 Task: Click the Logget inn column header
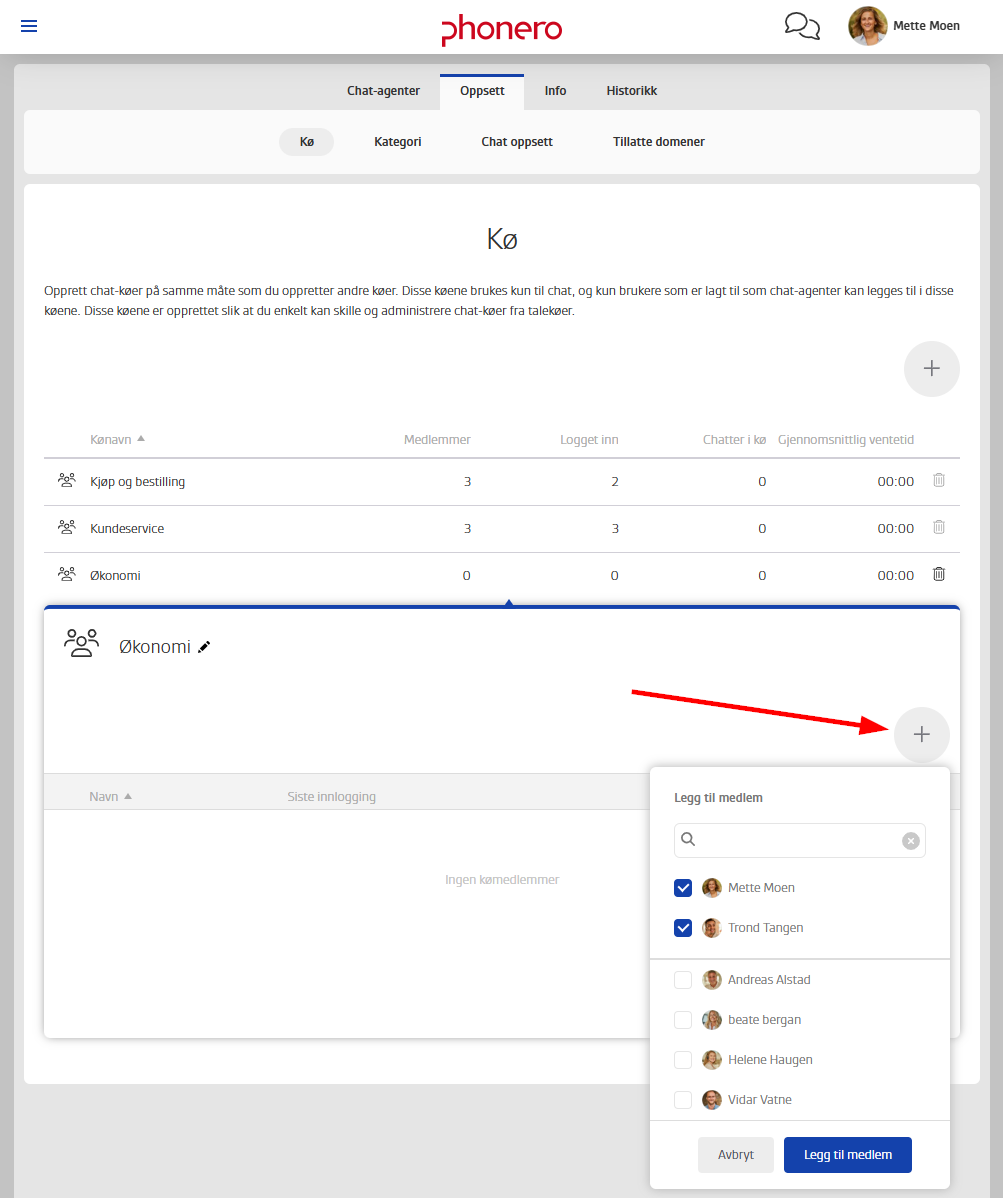click(589, 439)
